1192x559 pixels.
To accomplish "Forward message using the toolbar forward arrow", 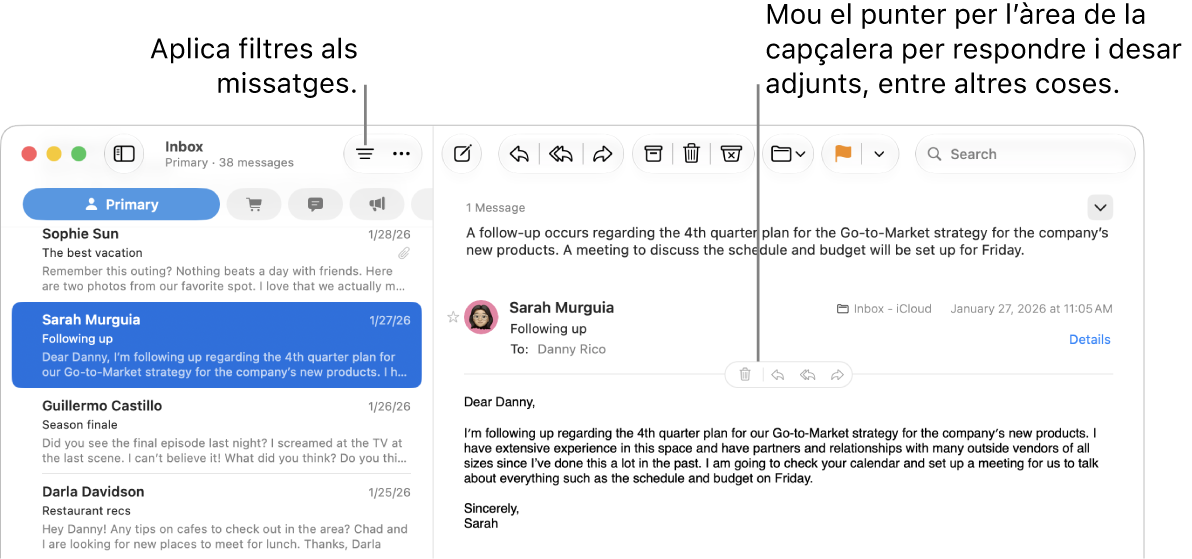I will [603, 154].
